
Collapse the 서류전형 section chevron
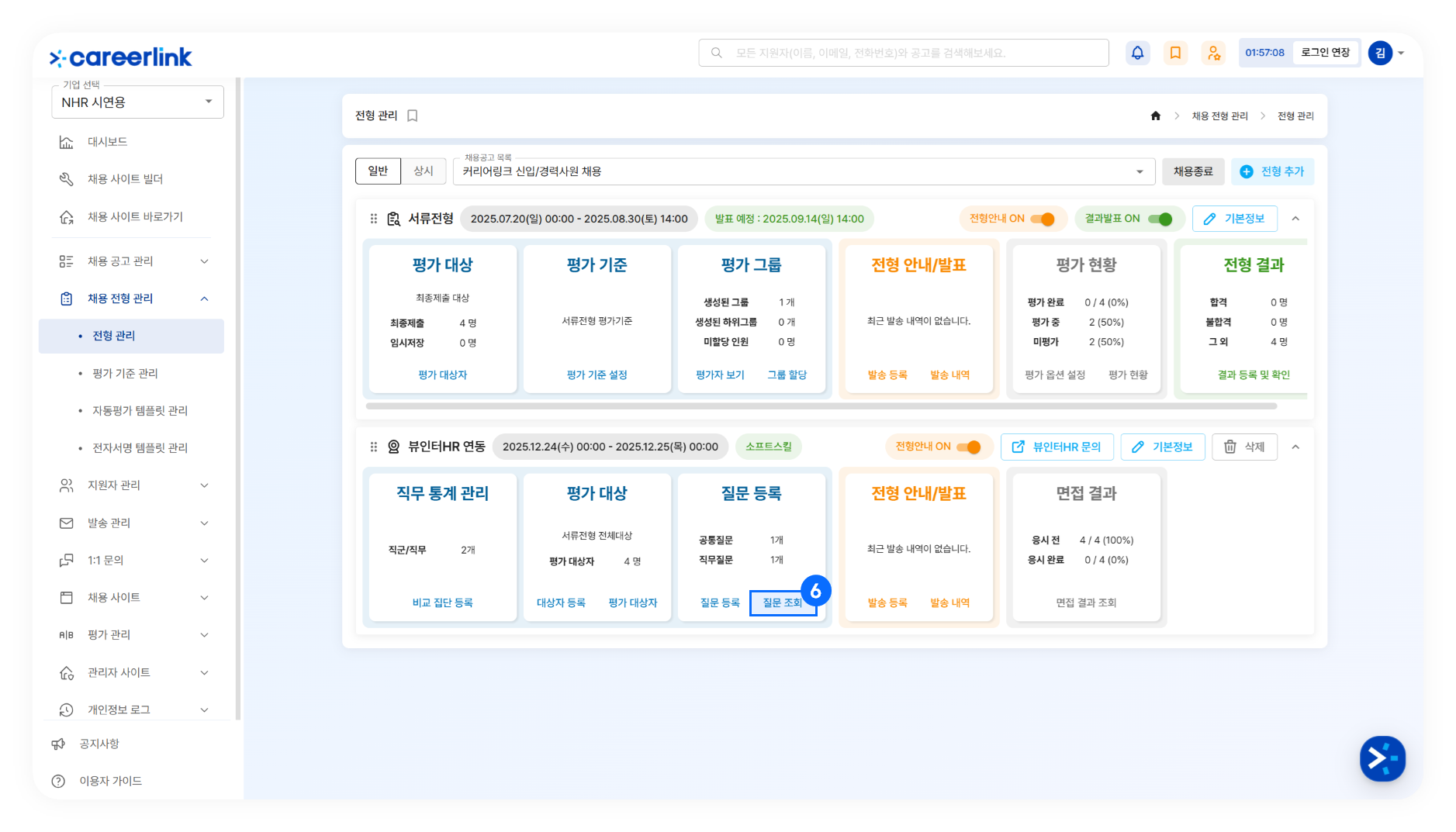point(1295,219)
